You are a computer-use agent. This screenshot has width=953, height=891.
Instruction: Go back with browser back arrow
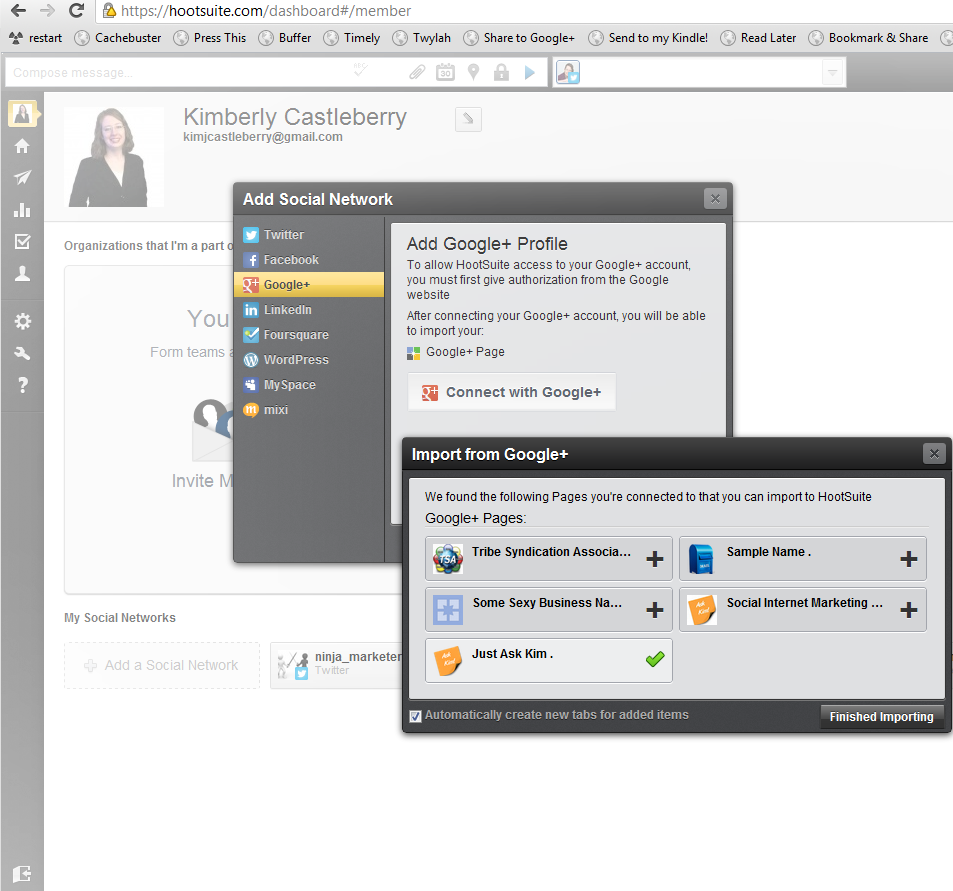(19, 10)
